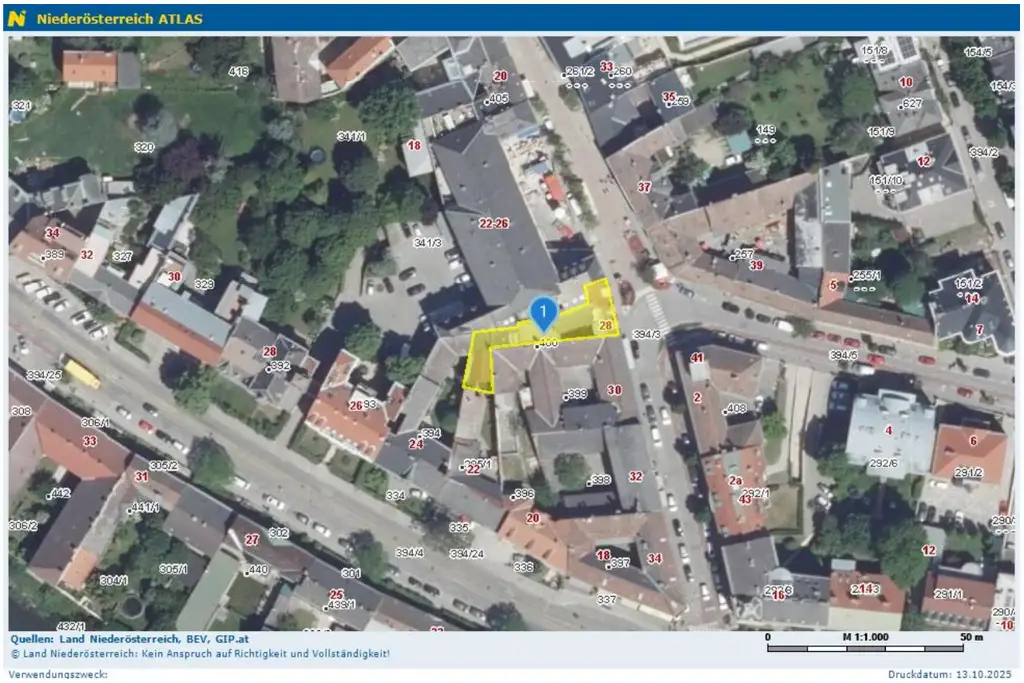The width and height of the screenshot is (1024, 683).
Task: Click parcel number 408
Action: (736, 408)
